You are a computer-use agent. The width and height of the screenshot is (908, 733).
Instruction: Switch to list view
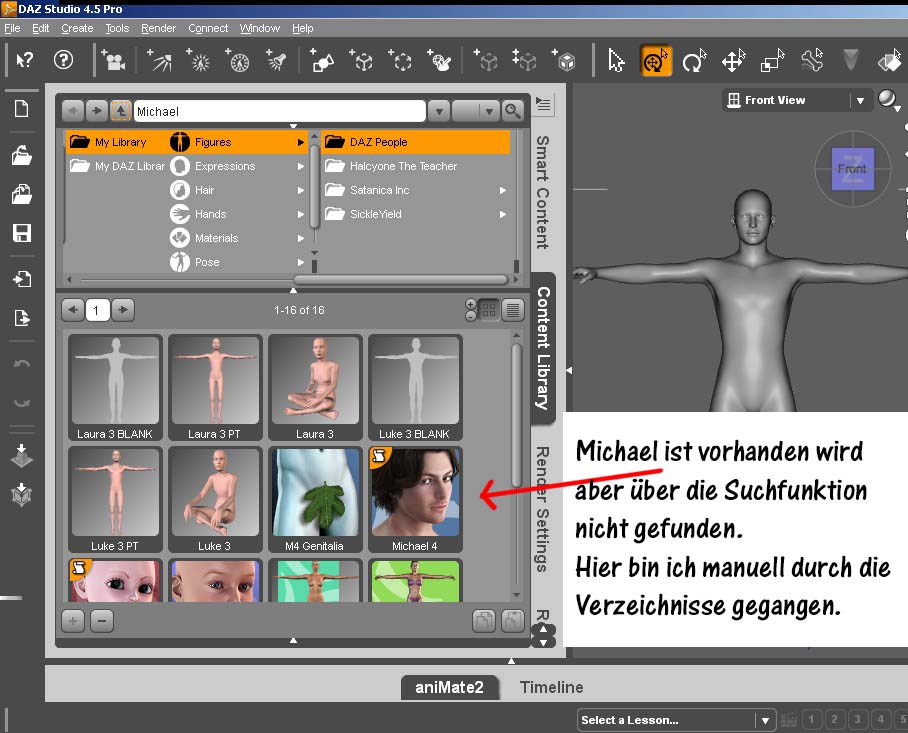[512, 310]
